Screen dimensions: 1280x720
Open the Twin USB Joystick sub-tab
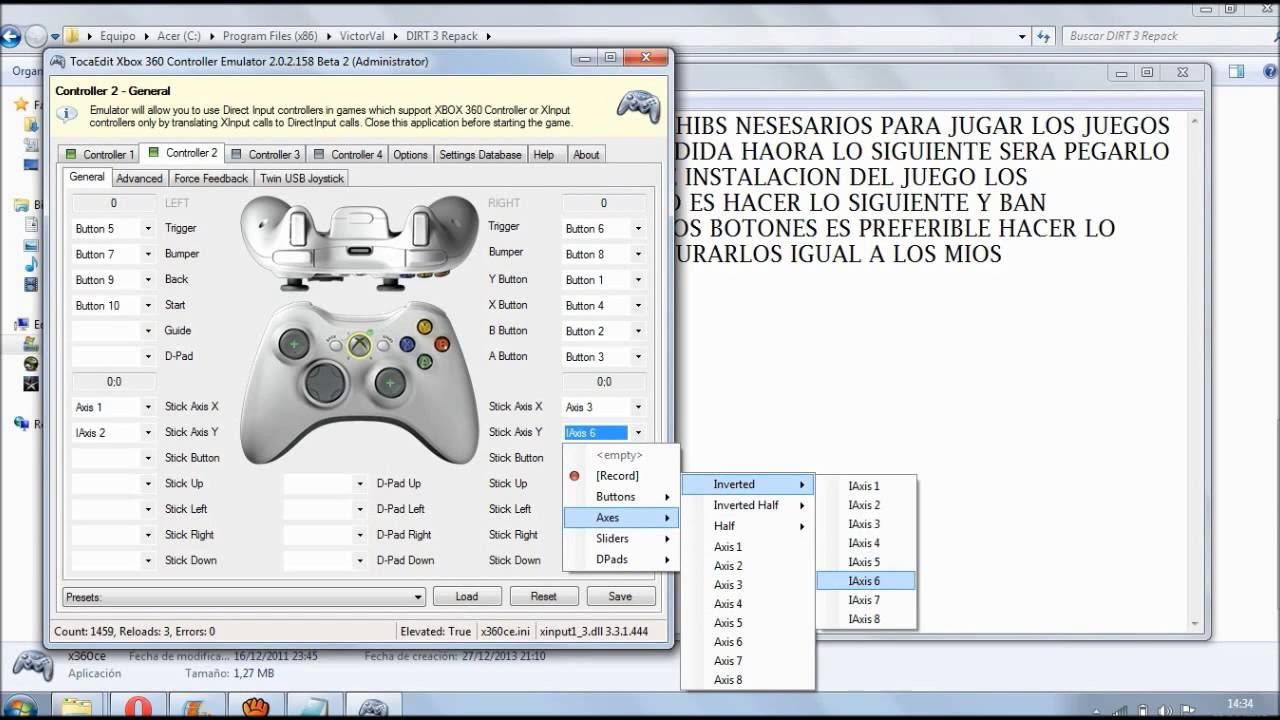302,178
